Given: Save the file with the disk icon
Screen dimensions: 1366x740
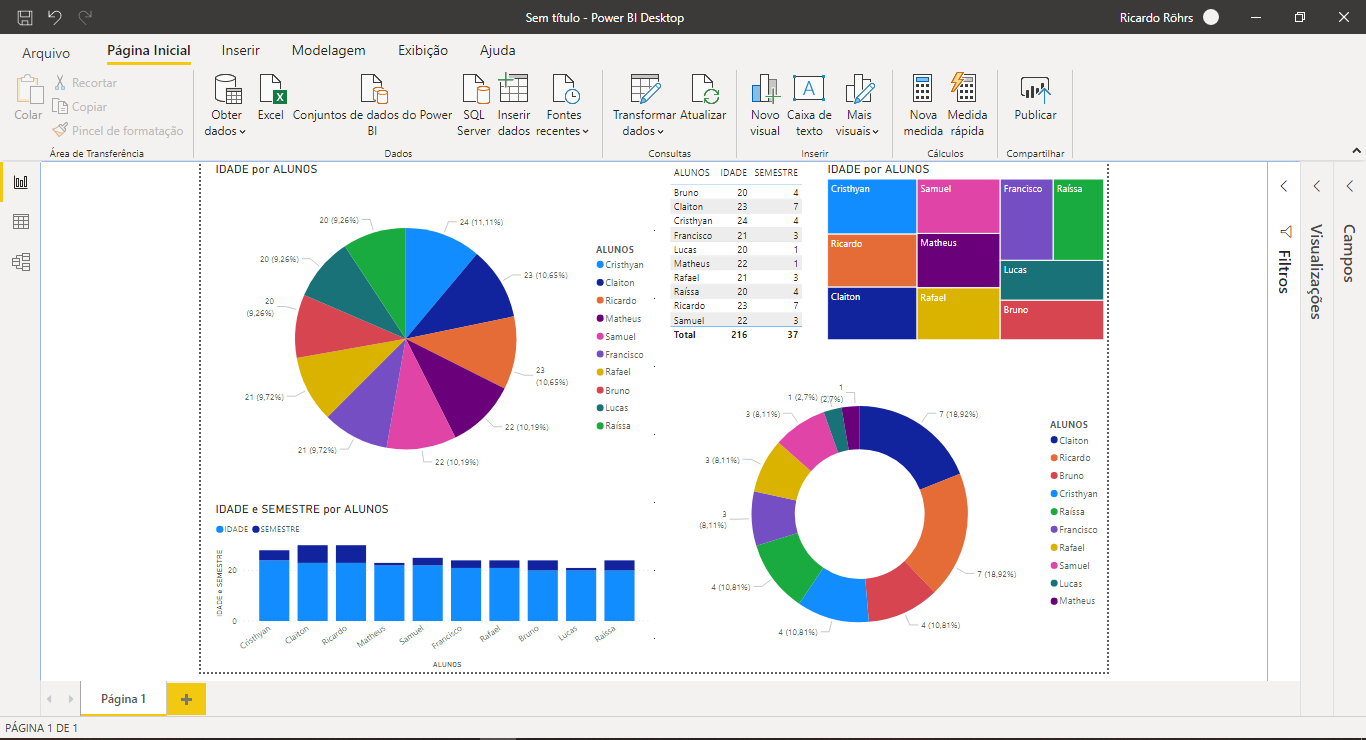Looking at the screenshot, I should click(x=25, y=17).
